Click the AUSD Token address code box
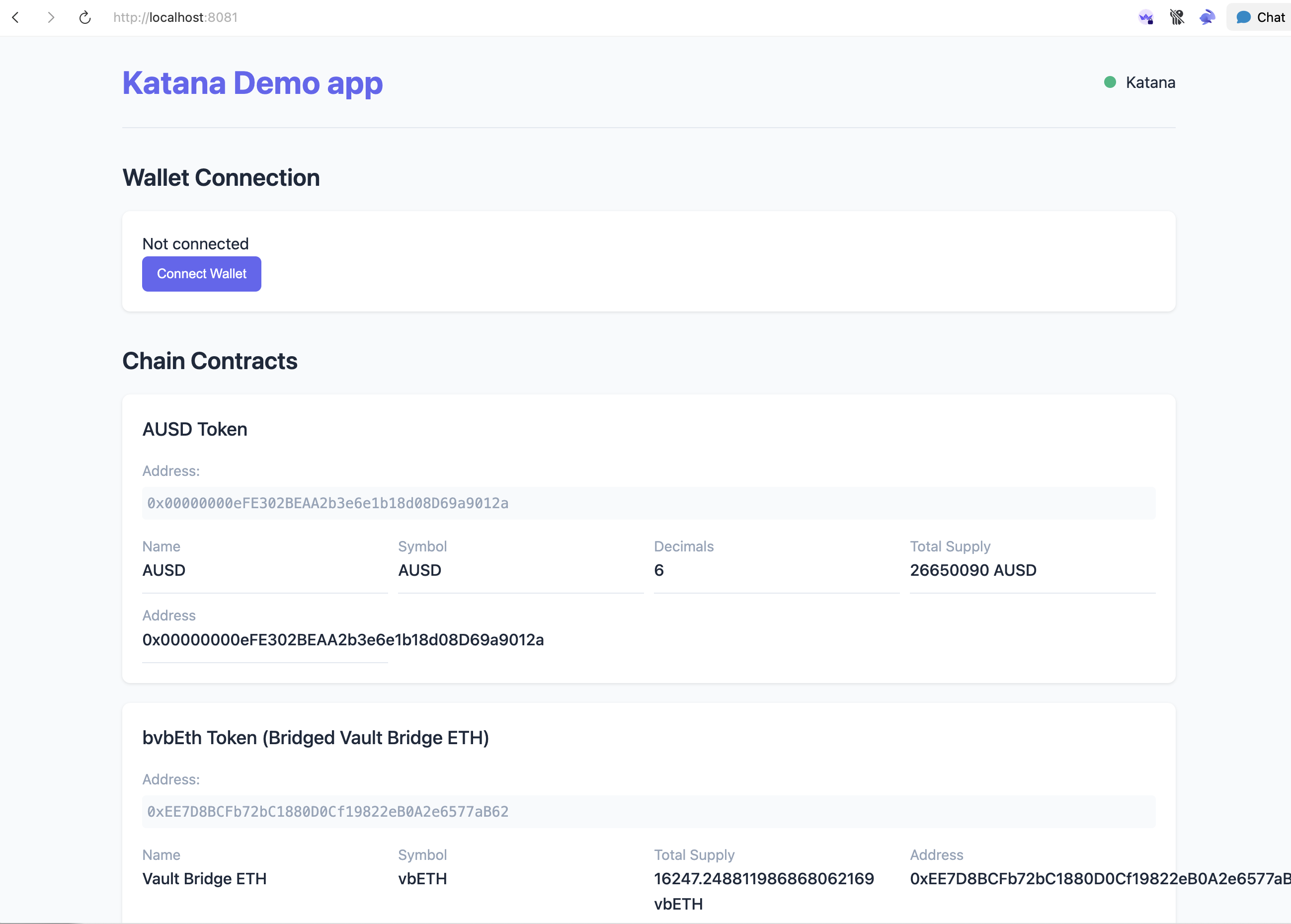This screenshot has width=1291, height=924. [x=648, y=503]
